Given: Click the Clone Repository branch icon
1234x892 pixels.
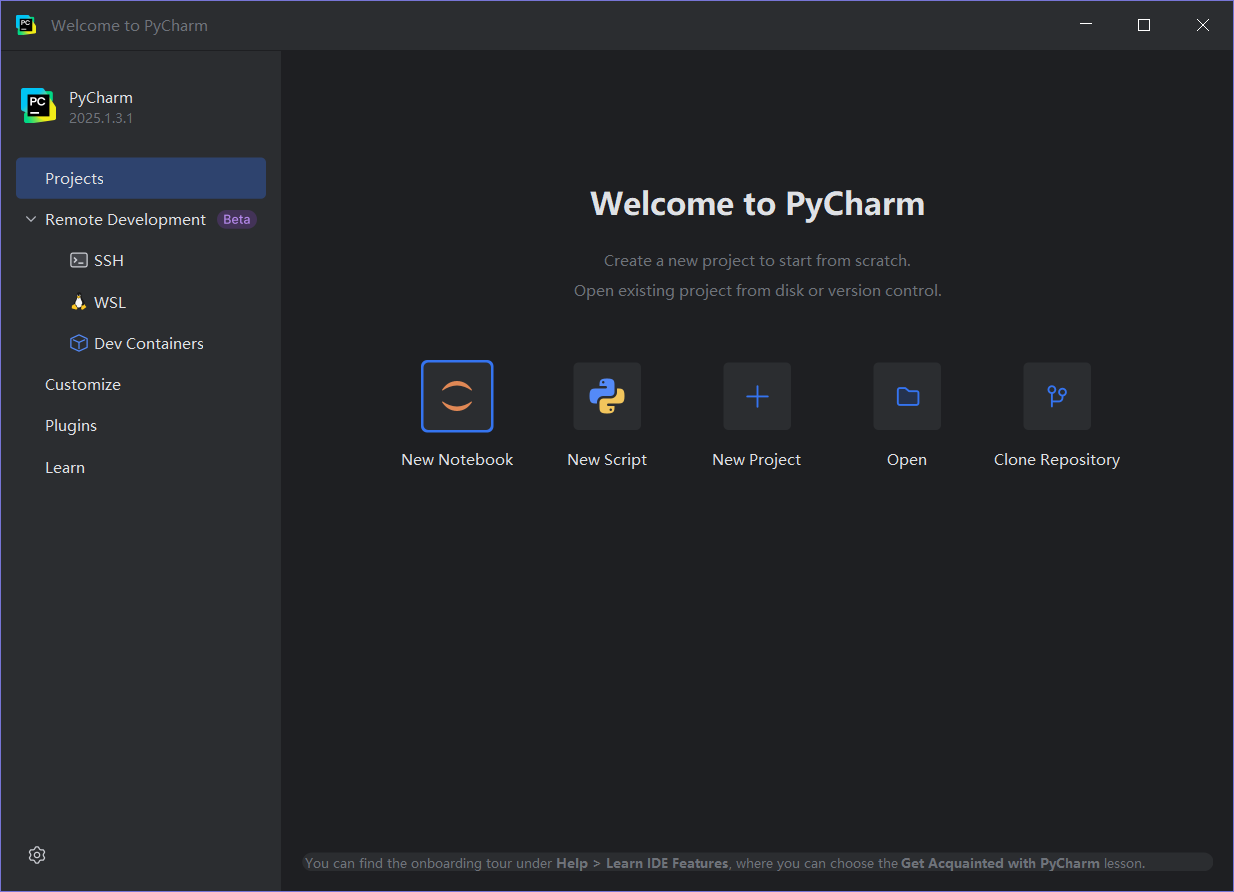Looking at the screenshot, I should pyautogui.click(x=1057, y=396).
